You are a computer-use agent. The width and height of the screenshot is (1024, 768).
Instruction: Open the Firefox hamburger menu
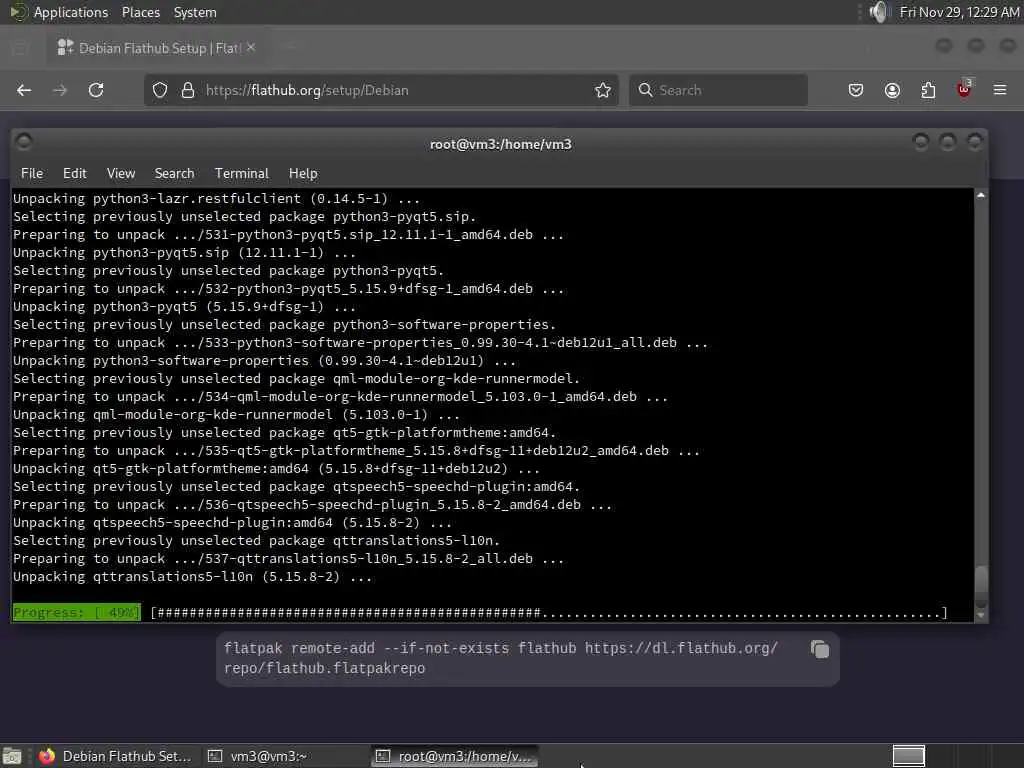(1000, 90)
